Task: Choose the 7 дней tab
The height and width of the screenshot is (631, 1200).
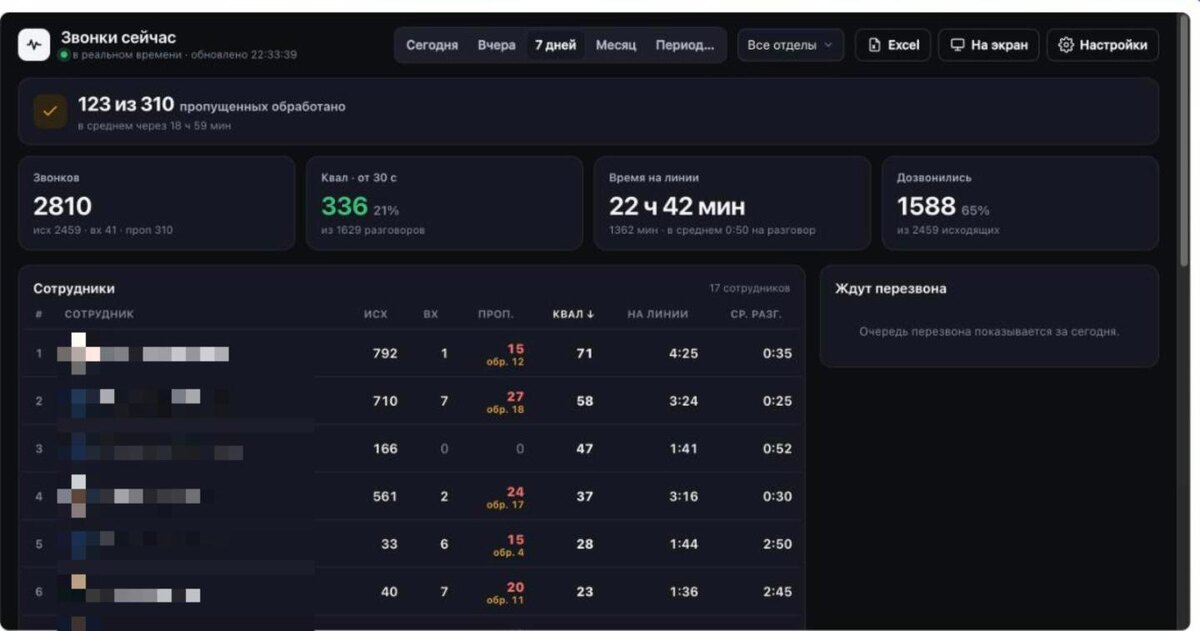Action: pyautogui.click(x=556, y=45)
